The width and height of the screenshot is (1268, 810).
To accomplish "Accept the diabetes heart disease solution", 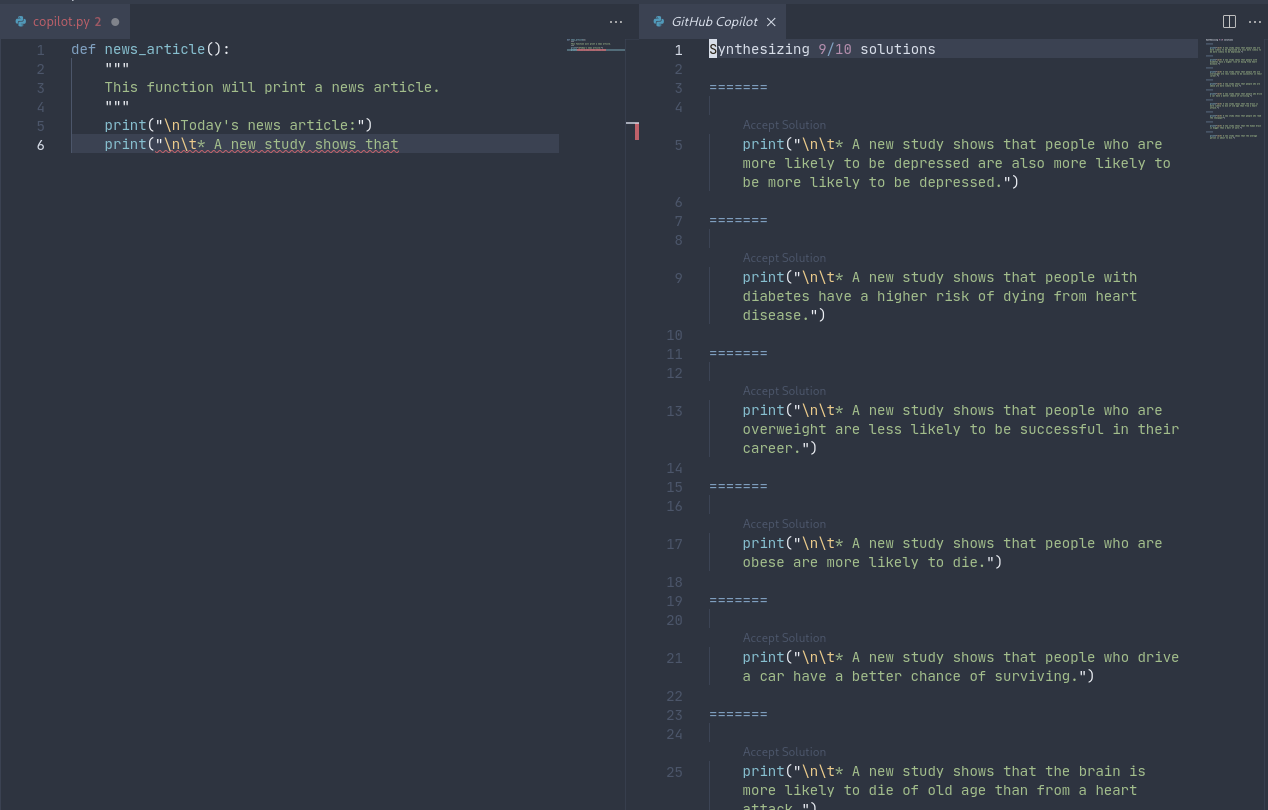I will [x=784, y=258].
